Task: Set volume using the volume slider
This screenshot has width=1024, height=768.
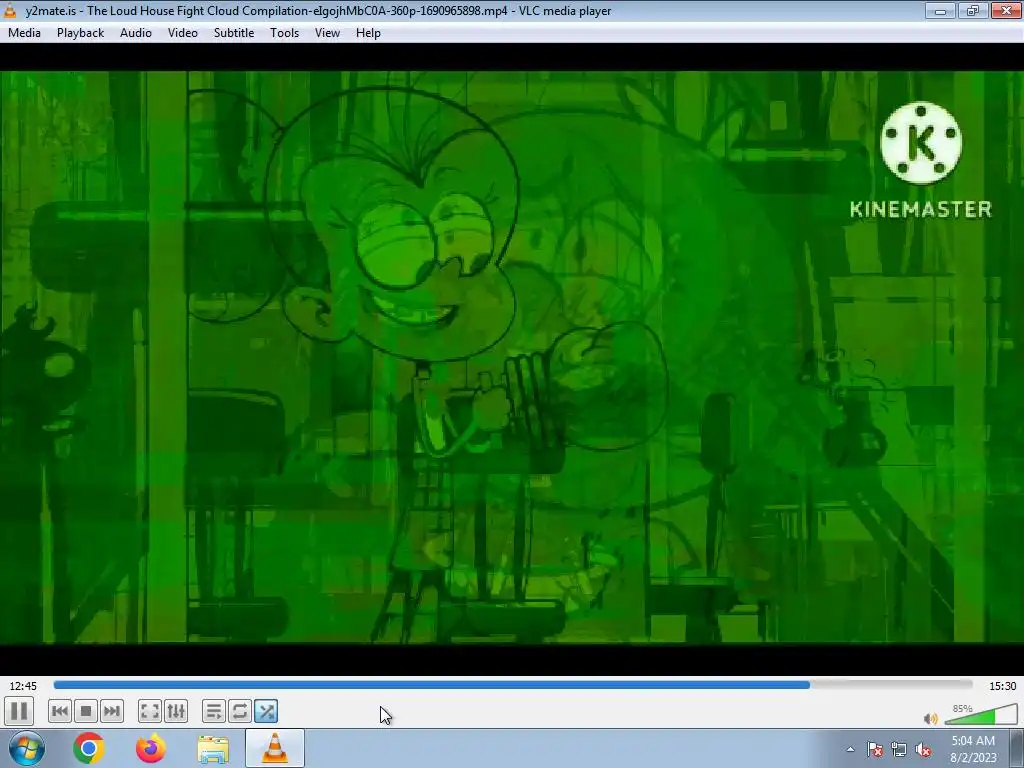Action: coord(980,715)
